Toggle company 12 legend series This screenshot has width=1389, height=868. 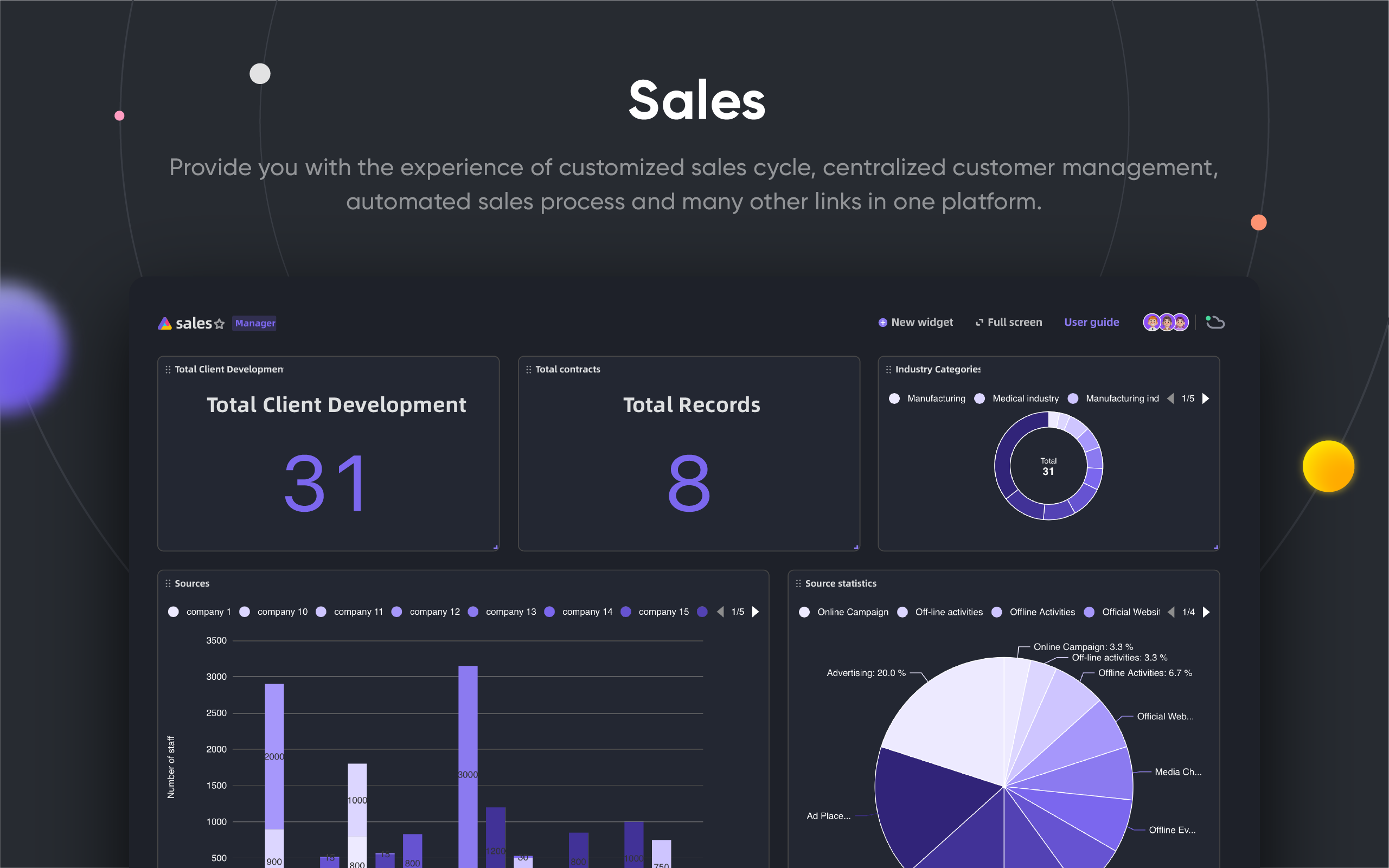coord(427,612)
